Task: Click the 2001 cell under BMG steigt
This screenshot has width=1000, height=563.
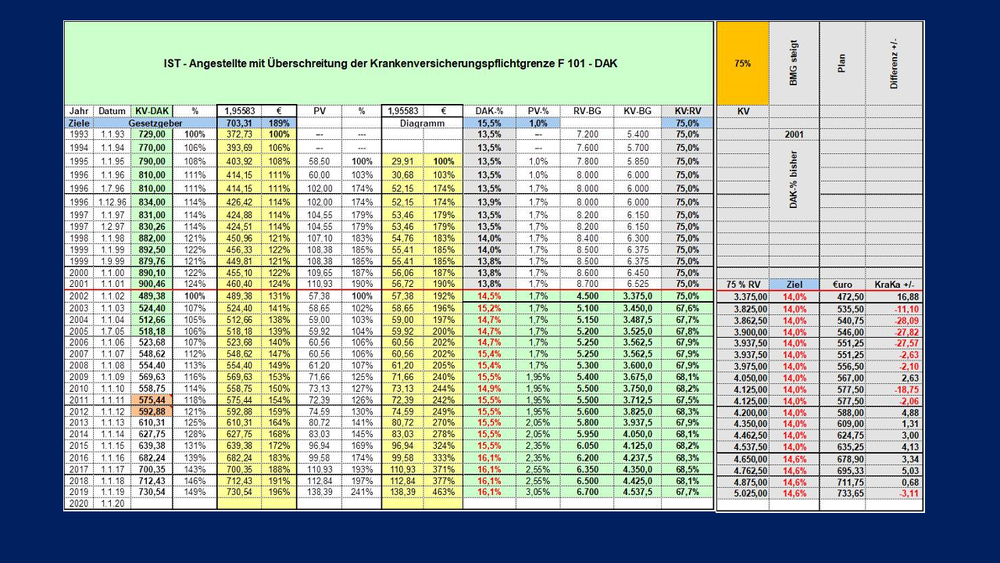Action: 794,135
